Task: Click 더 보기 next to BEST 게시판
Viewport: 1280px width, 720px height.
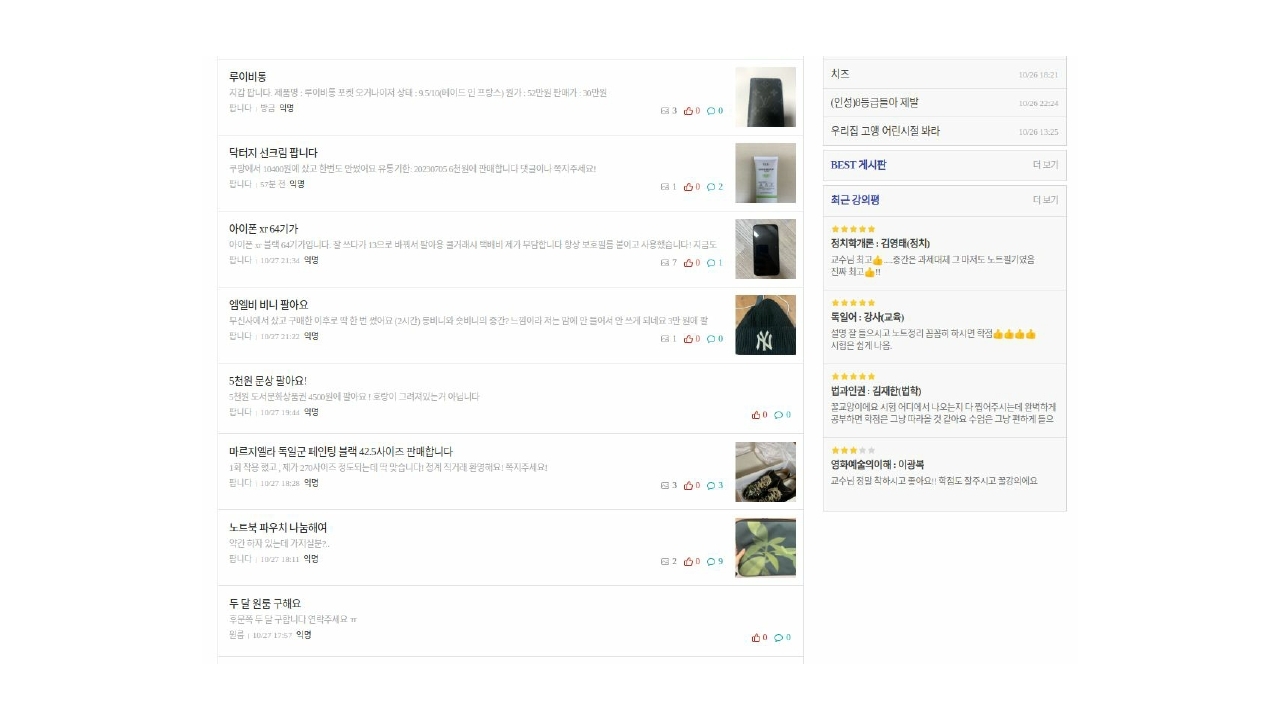Action: tap(1045, 165)
